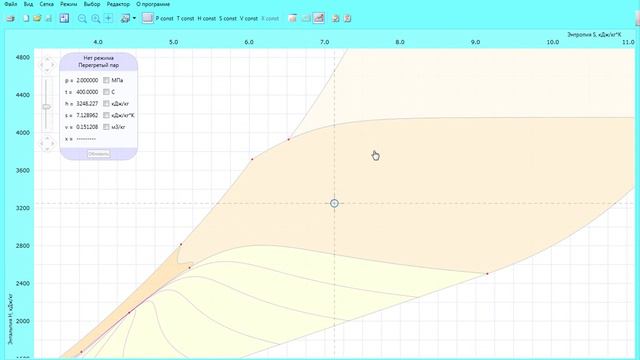Click the Обновить button in panel
640x360 pixels.
[99, 154]
